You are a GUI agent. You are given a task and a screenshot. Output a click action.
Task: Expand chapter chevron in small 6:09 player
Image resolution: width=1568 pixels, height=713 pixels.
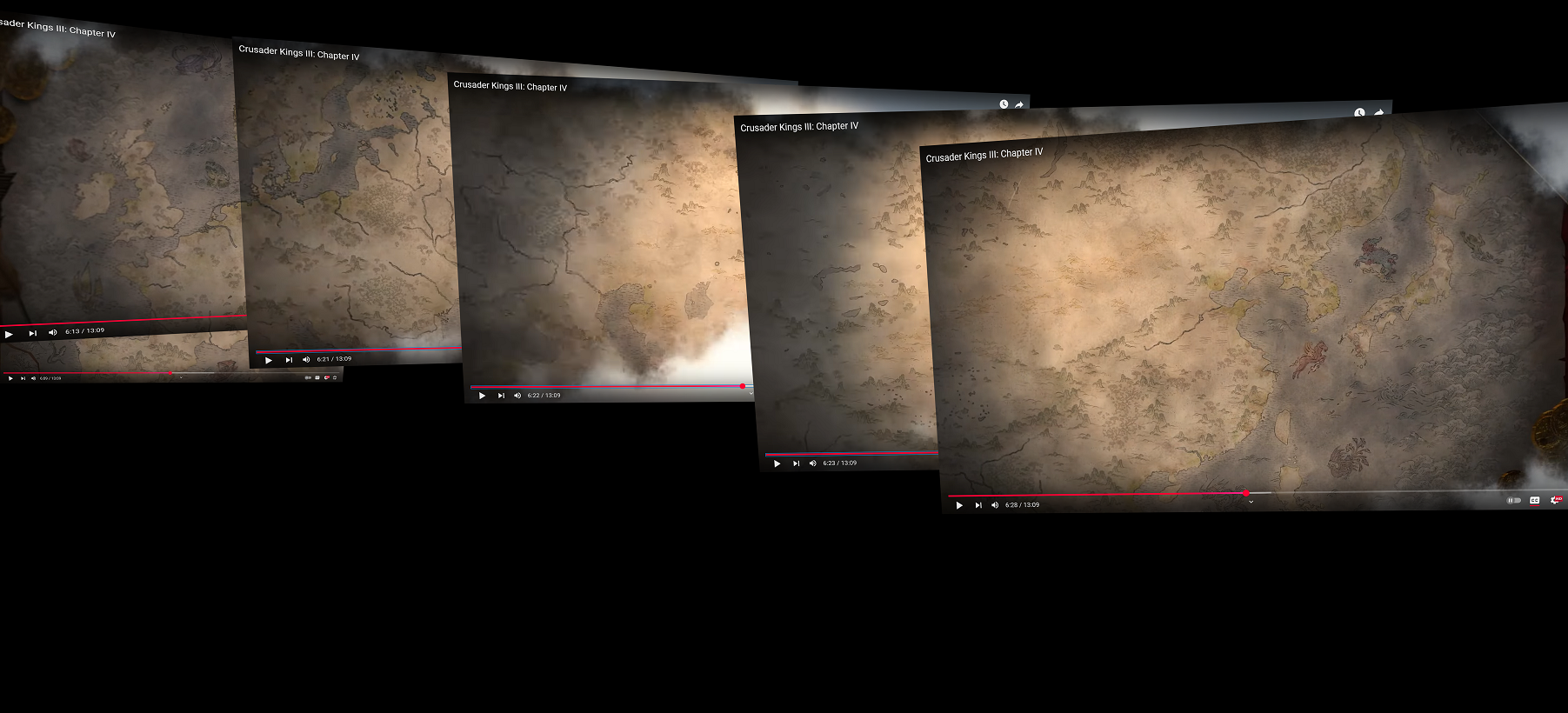(181, 377)
